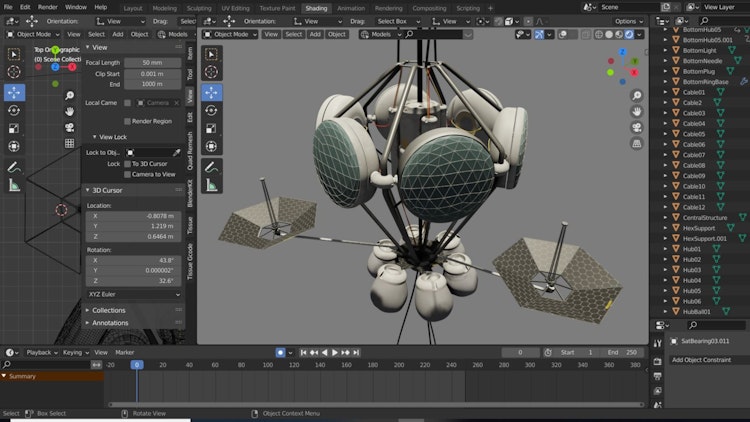
Task: Expand the CentralStructure item in the outliner
Action: tap(663, 217)
